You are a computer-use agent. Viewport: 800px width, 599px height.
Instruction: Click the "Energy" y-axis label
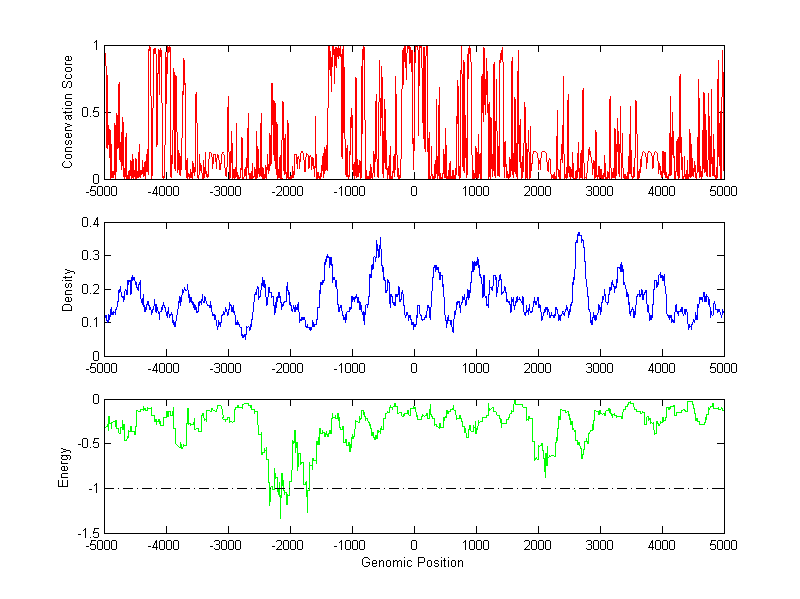(x=64, y=466)
